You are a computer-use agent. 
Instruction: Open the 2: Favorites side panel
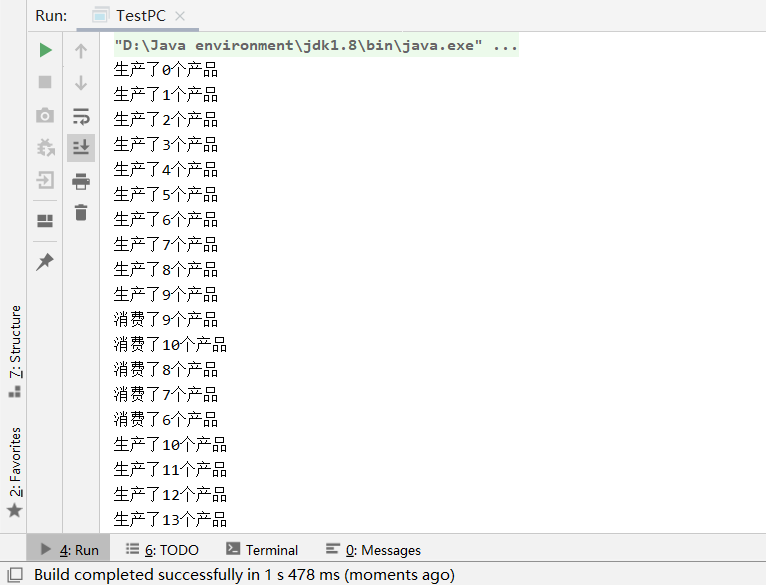tap(15, 471)
